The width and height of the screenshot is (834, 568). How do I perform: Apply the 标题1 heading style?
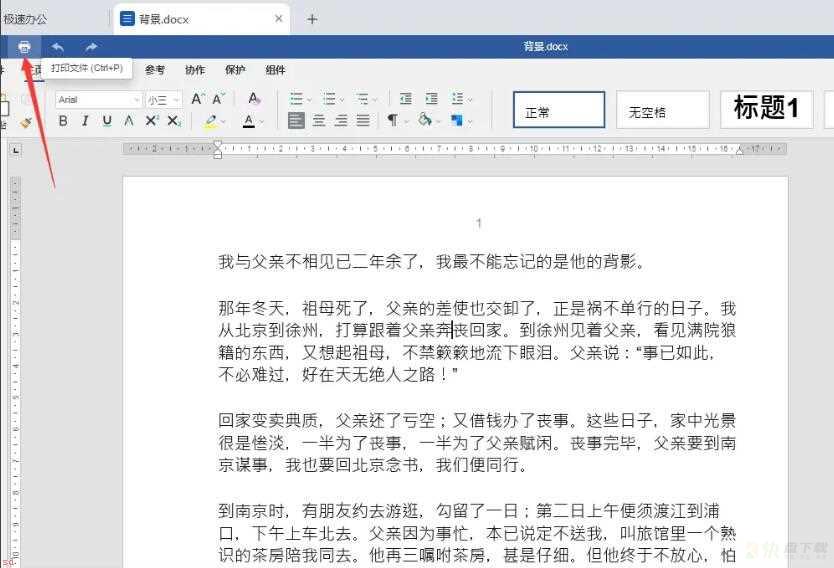pyautogui.click(x=766, y=110)
